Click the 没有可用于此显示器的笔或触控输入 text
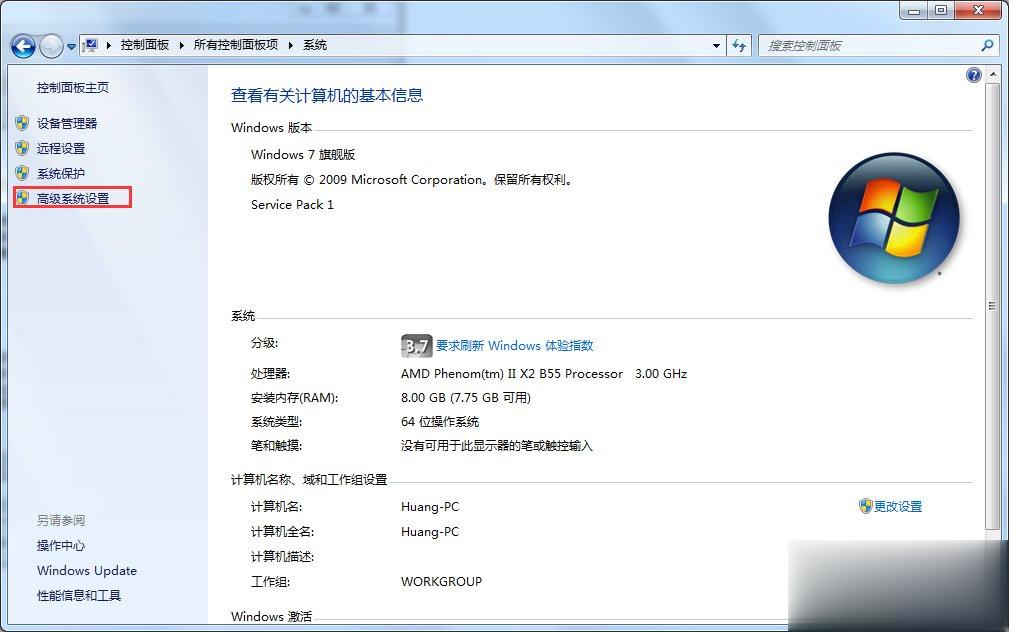 coord(497,446)
